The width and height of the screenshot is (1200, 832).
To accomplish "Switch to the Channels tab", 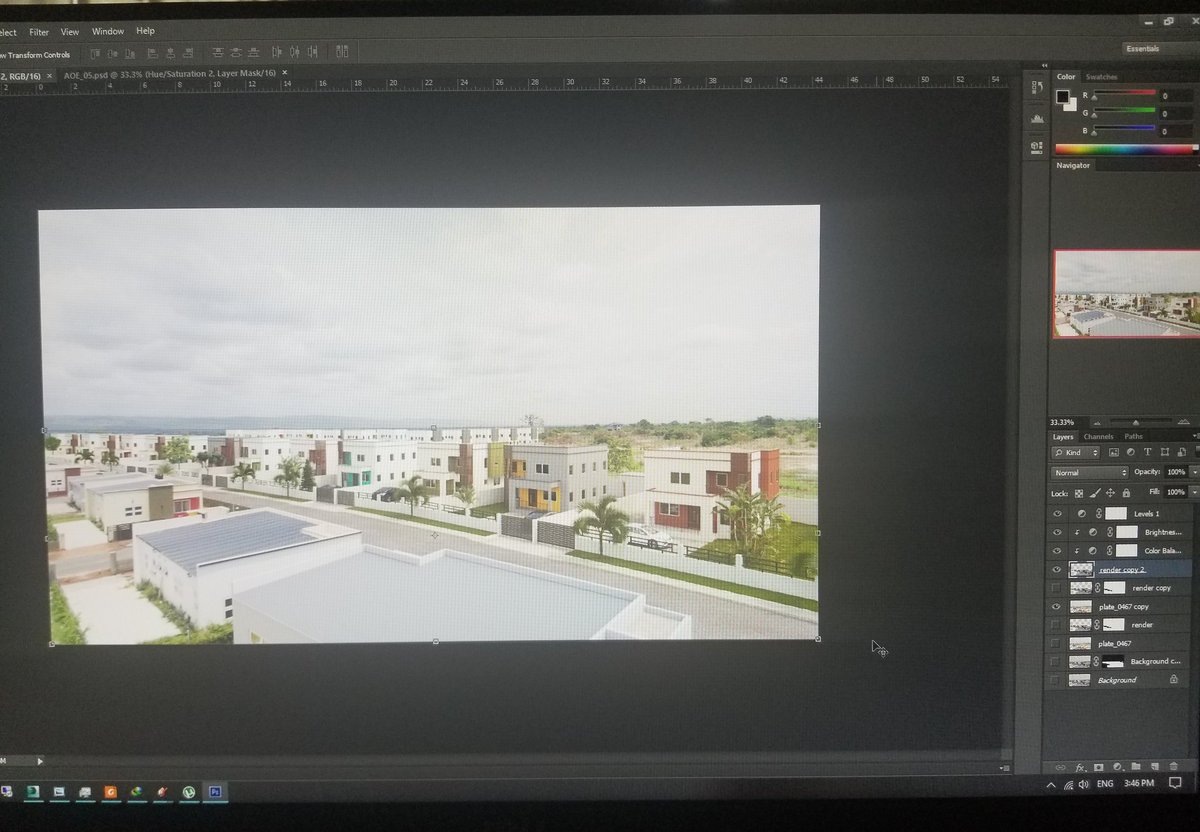I will click(1098, 436).
